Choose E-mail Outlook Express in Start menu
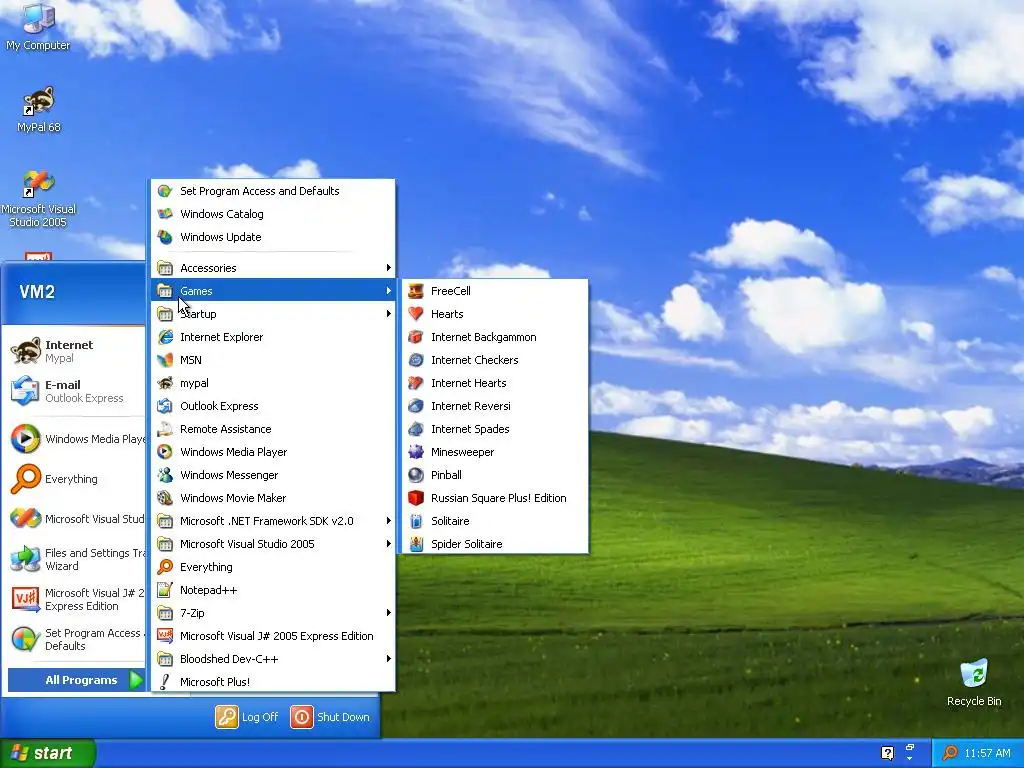Image resolution: width=1024 pixels, height=768 pixels. click(x=75, y=391)
